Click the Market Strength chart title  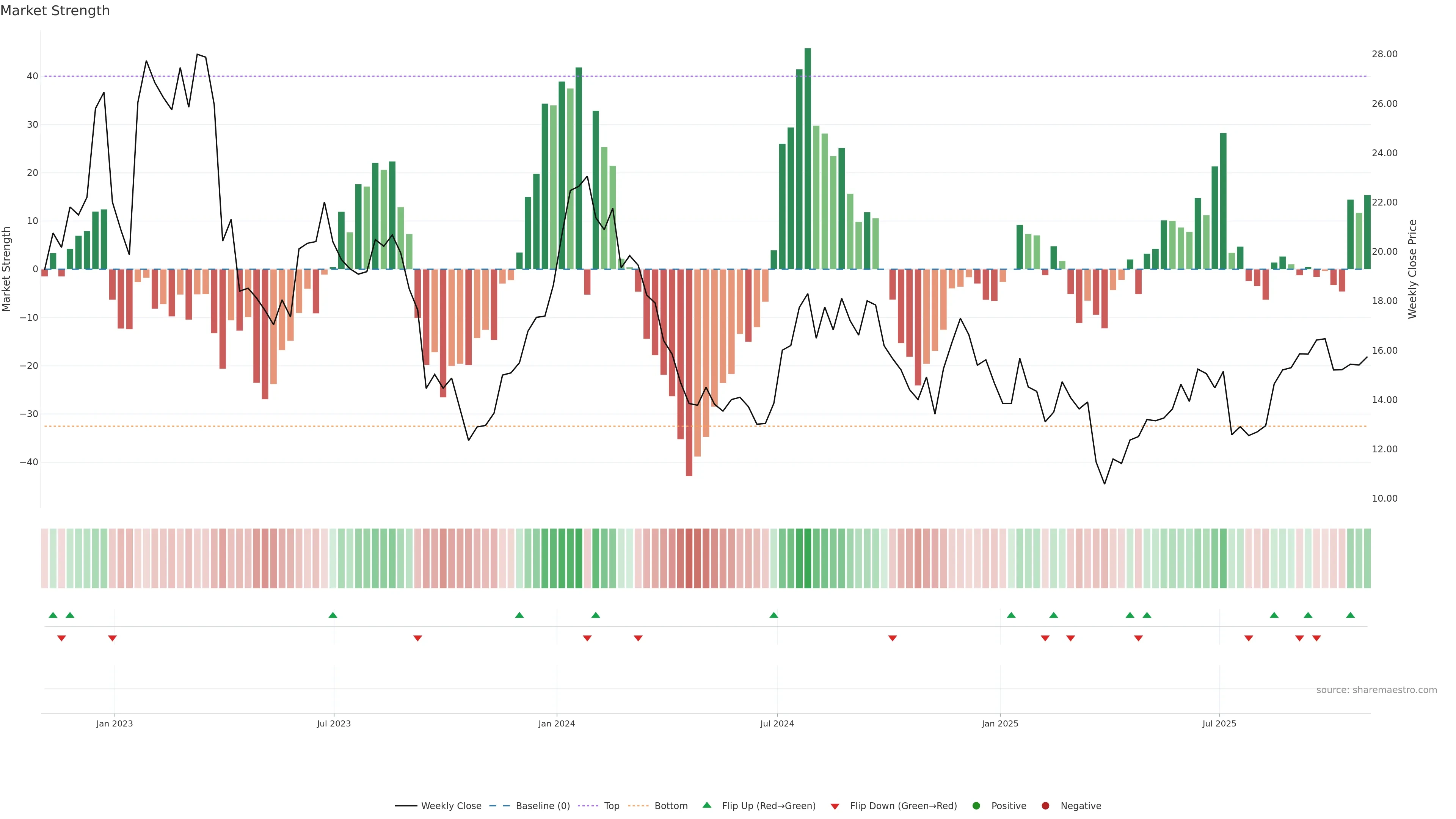click(x=55, y=11)
